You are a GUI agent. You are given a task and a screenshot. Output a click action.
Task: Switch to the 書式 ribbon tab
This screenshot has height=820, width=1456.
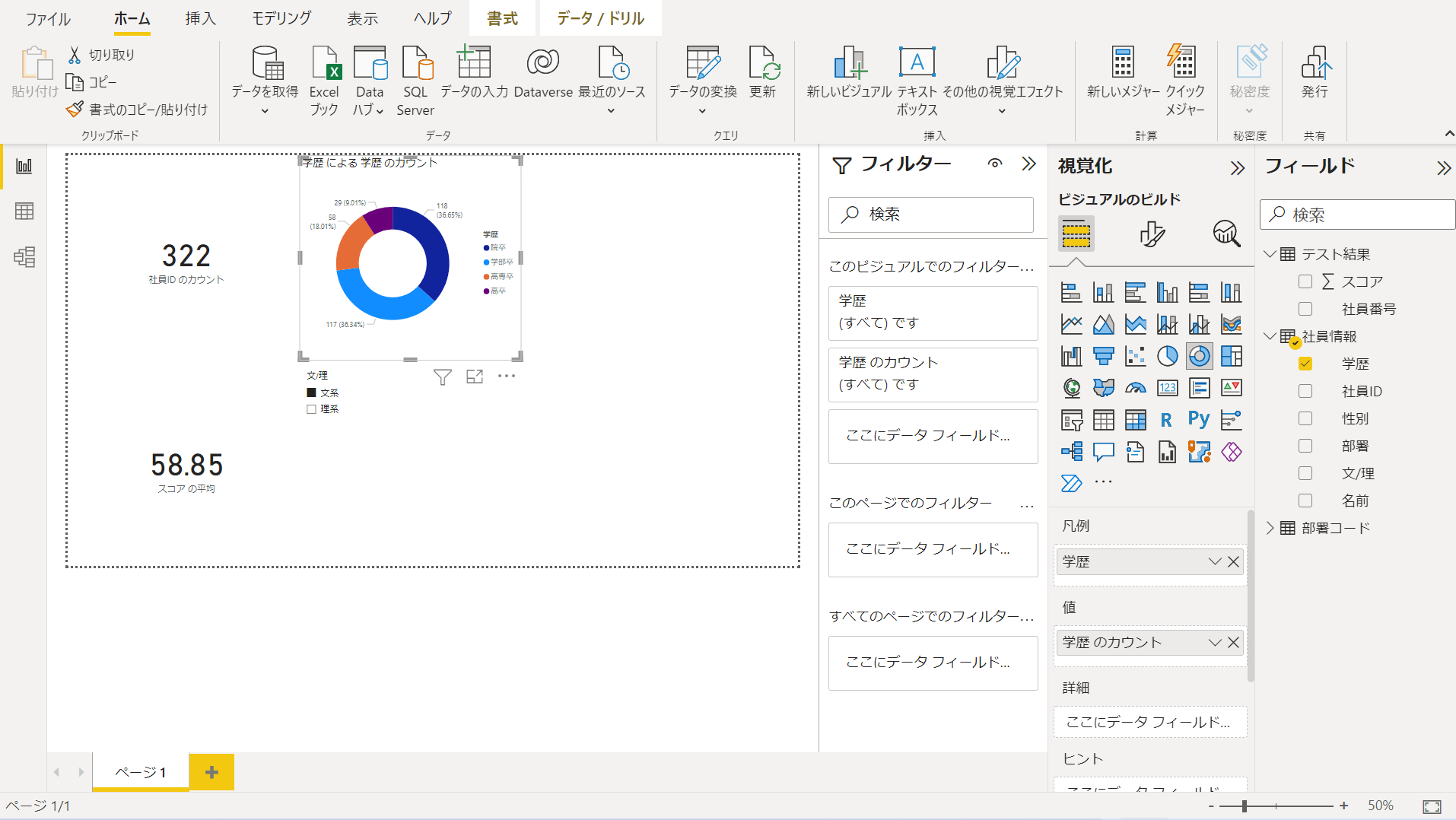pos(503,19)
